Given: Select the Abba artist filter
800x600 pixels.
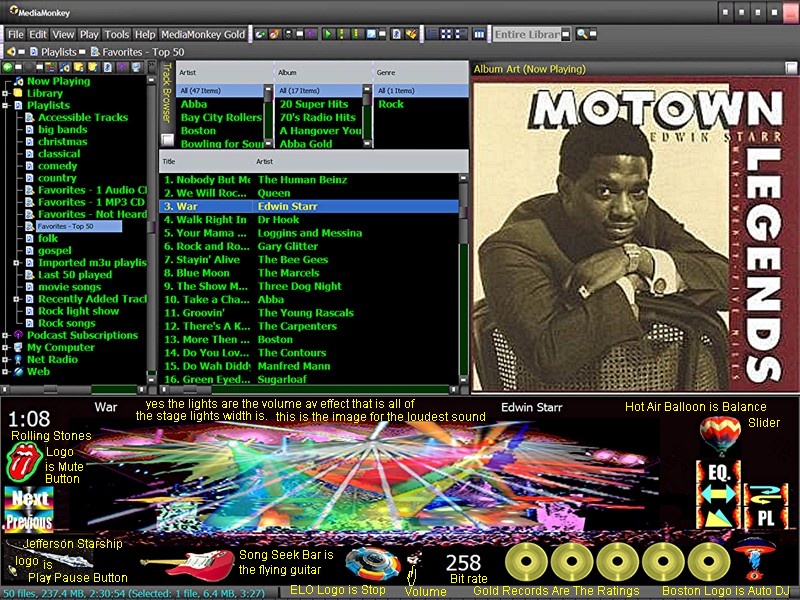Looking at the screenshot, I should click(x=194, y=104).
